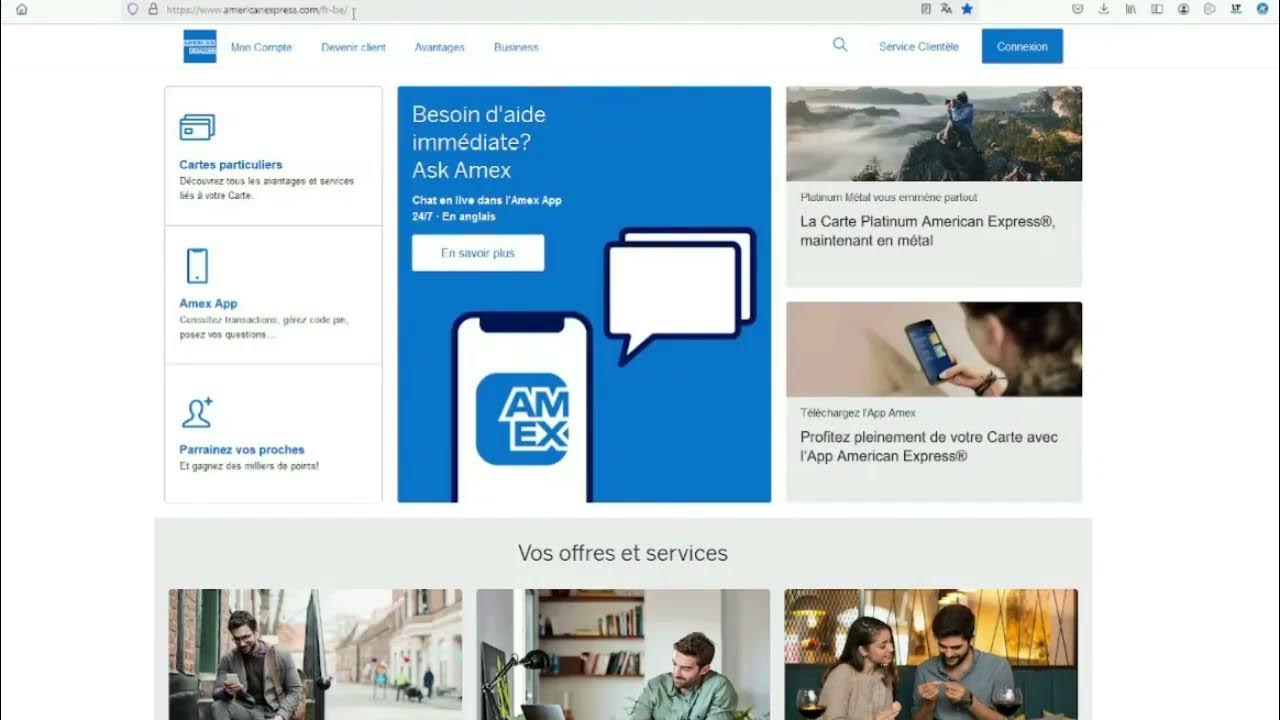Open the Service Clientèle link

point(919,47)
